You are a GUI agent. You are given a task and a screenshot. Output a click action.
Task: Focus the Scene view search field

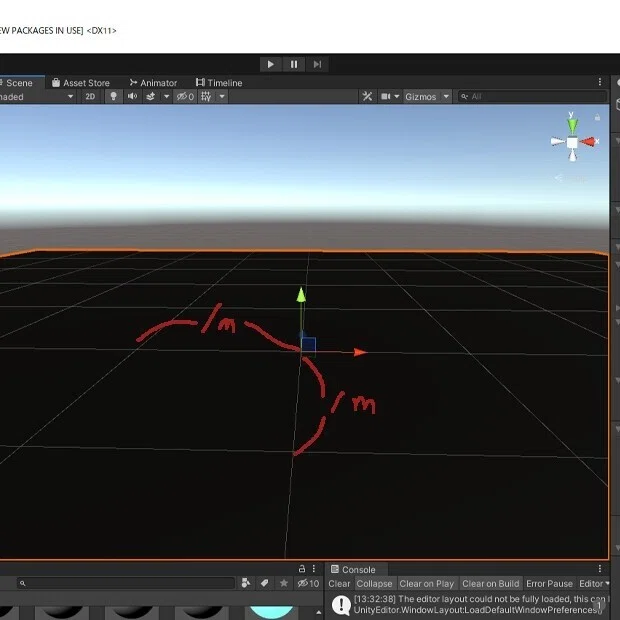532,96
